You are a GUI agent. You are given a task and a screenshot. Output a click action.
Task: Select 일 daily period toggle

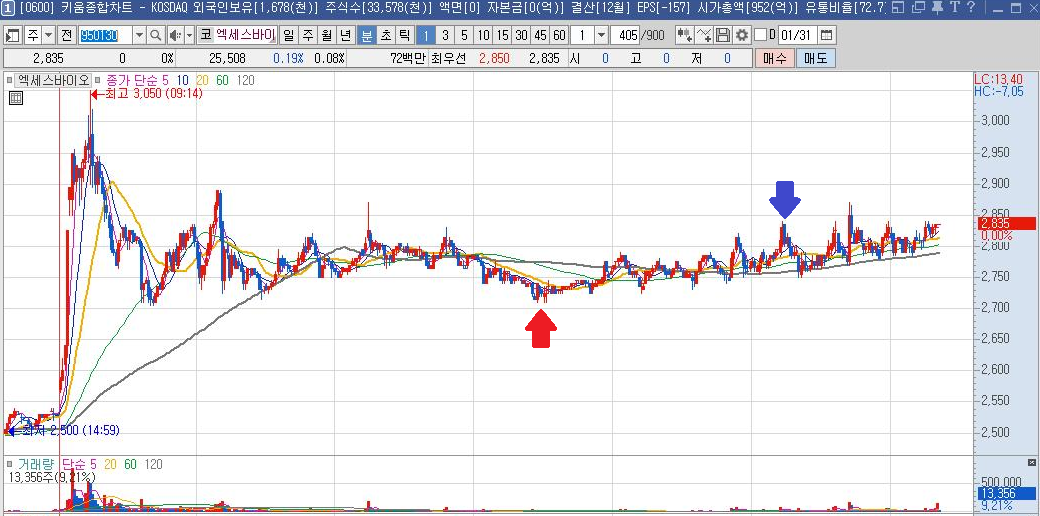(289, 35)
